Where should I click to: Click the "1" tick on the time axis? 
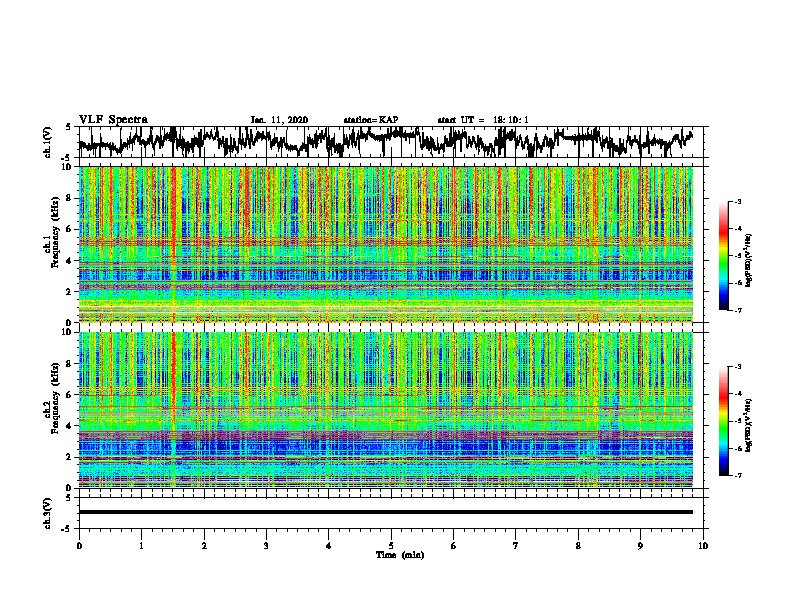pyautogui.click(x=141, y=546)
